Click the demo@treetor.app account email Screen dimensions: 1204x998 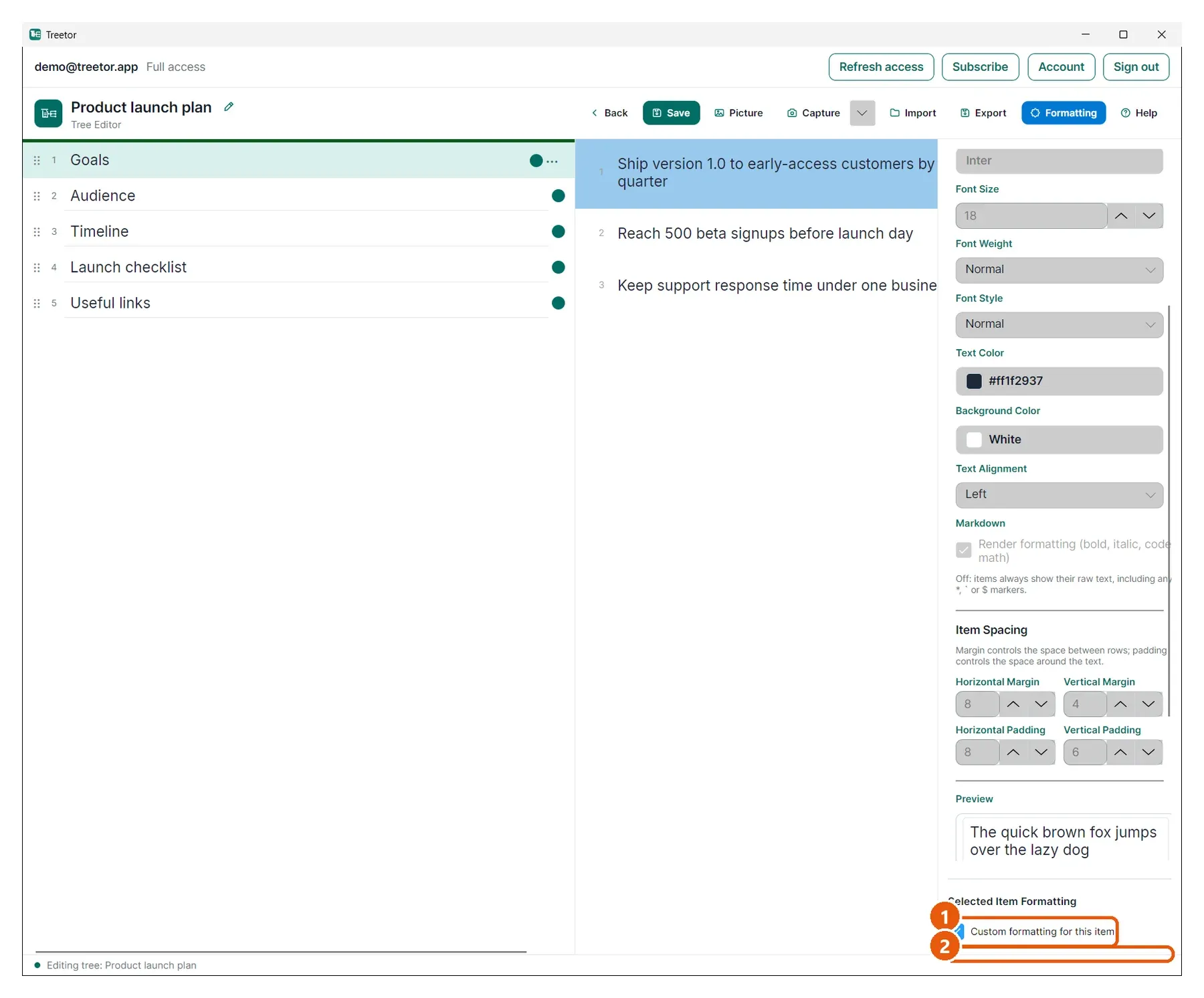pos(86,67)
